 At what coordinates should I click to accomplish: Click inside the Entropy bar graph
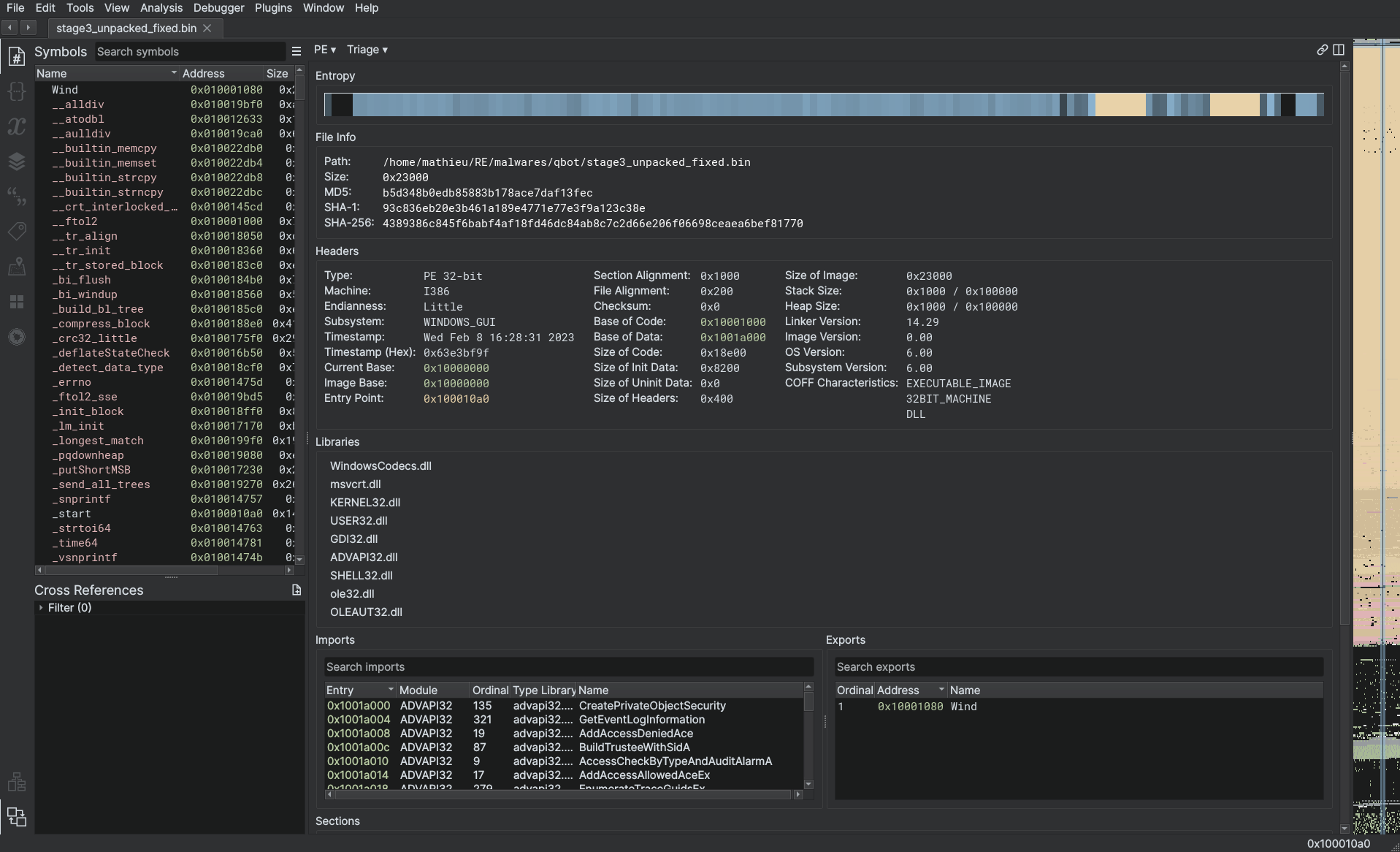point(823,104)
